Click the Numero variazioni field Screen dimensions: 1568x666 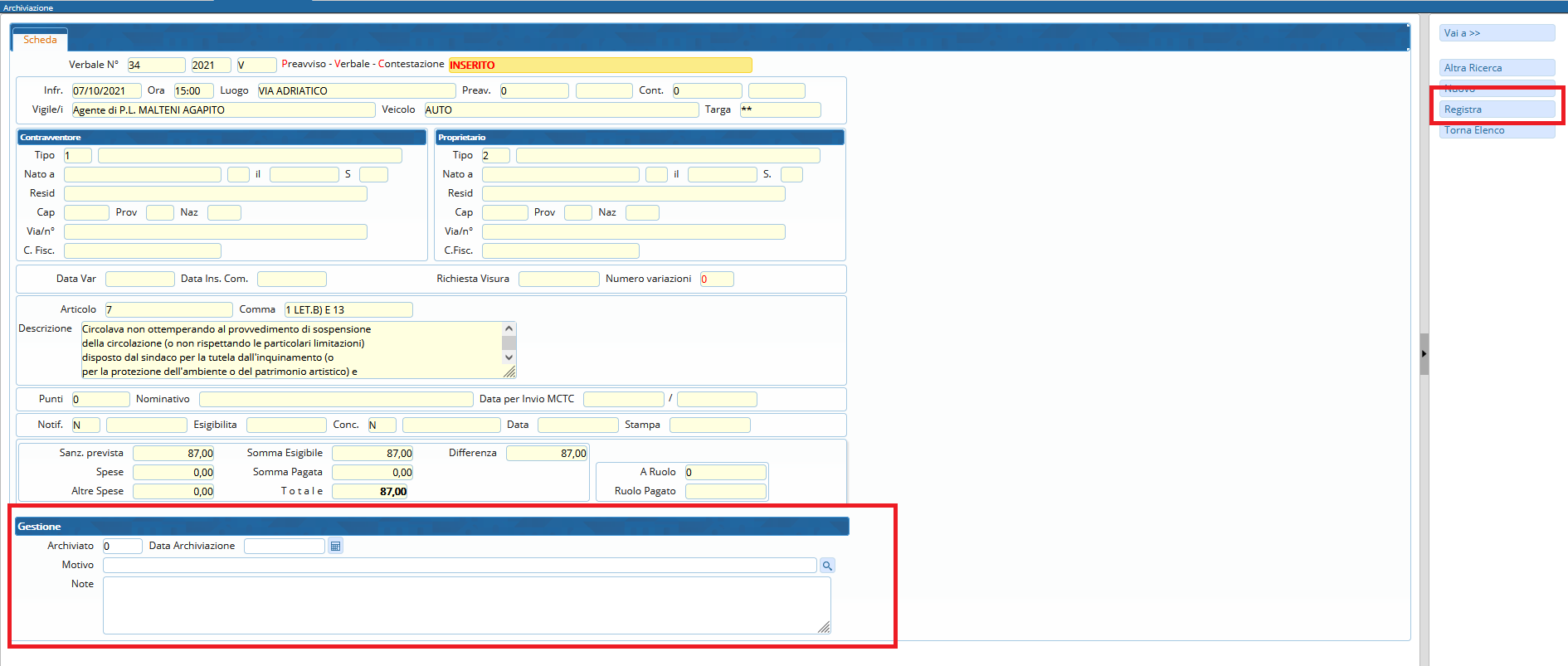click(717, 280)
